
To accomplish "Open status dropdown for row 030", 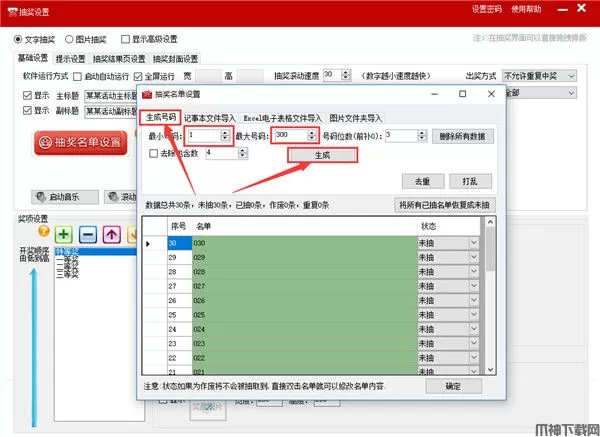I will point(474,243).
